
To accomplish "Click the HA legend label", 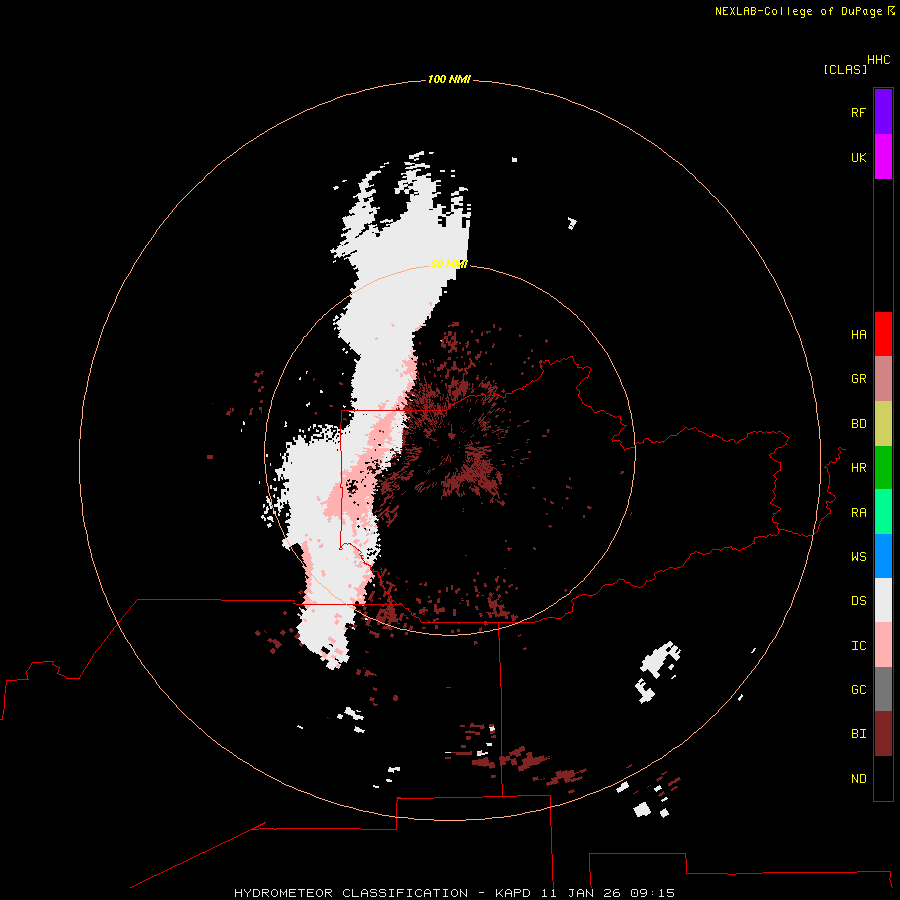I will coord(858,335).
